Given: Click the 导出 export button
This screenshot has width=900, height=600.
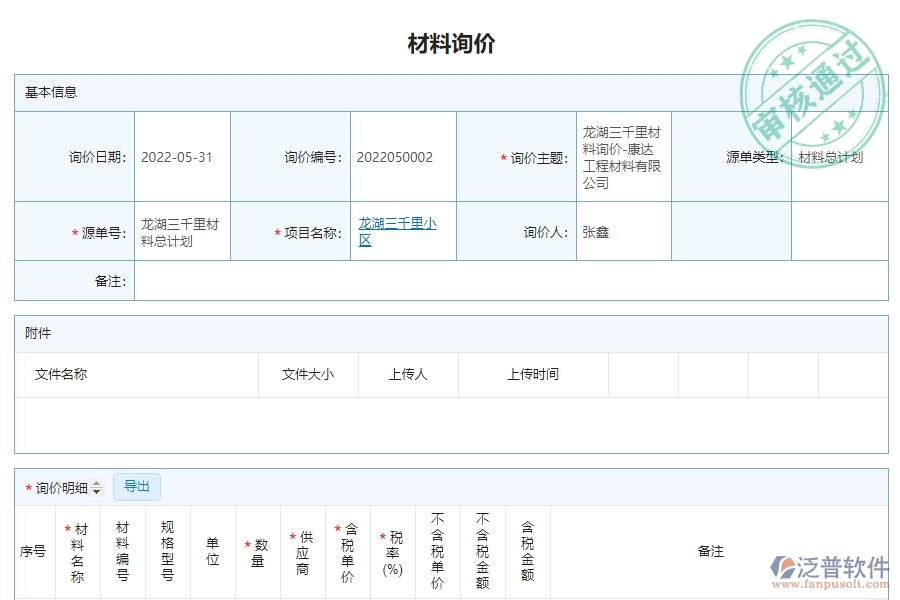Looking at the screenshot, I should point(137,487).
